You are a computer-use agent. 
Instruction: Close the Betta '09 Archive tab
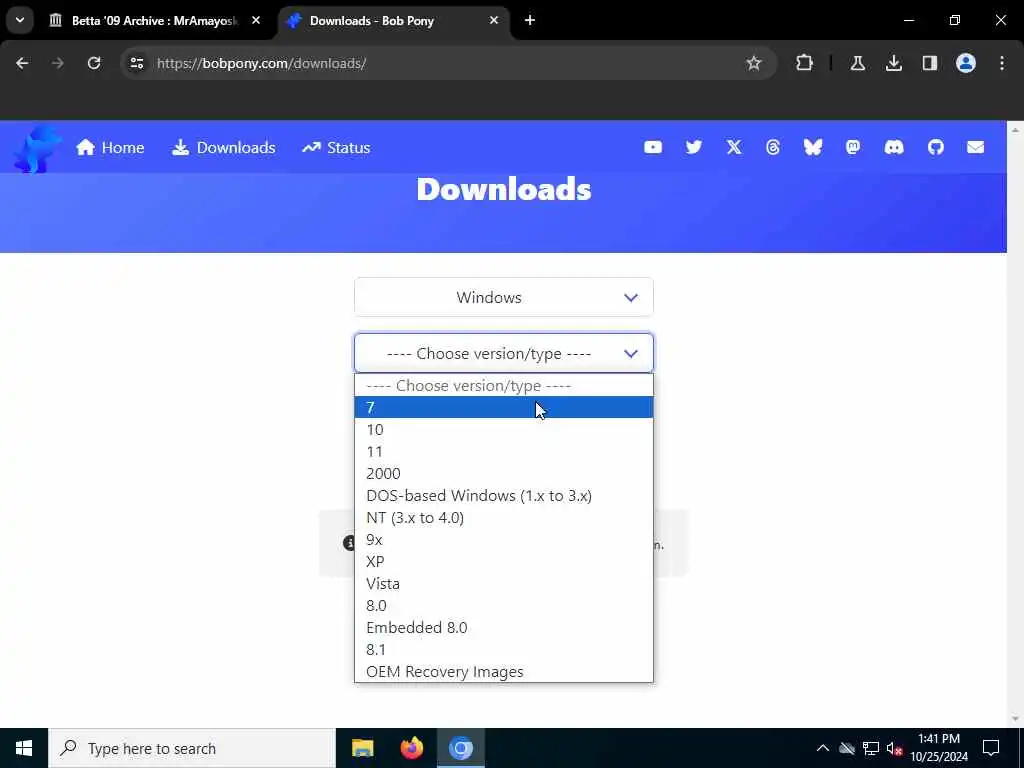(x=256, y=20)
